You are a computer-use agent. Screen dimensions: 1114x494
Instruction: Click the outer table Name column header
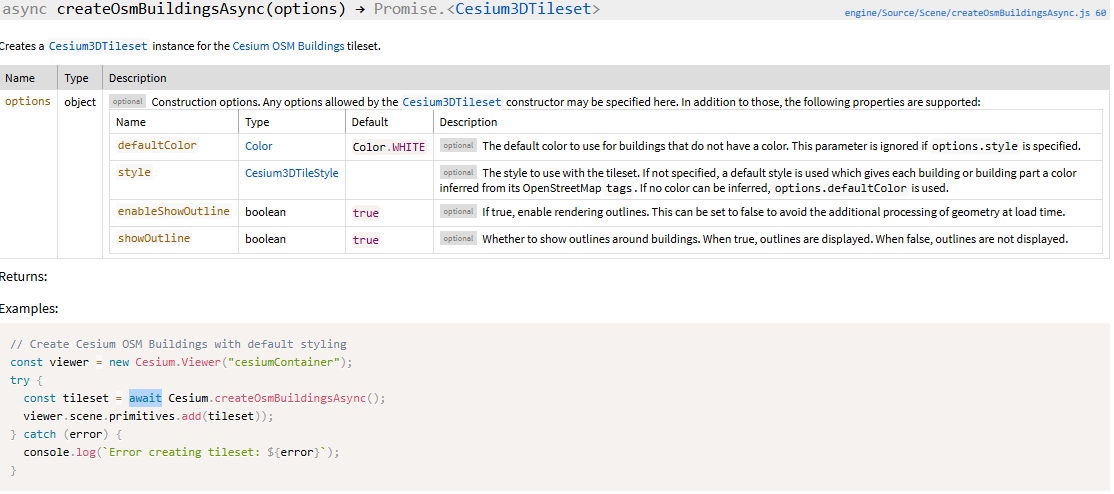pos(20,78)
